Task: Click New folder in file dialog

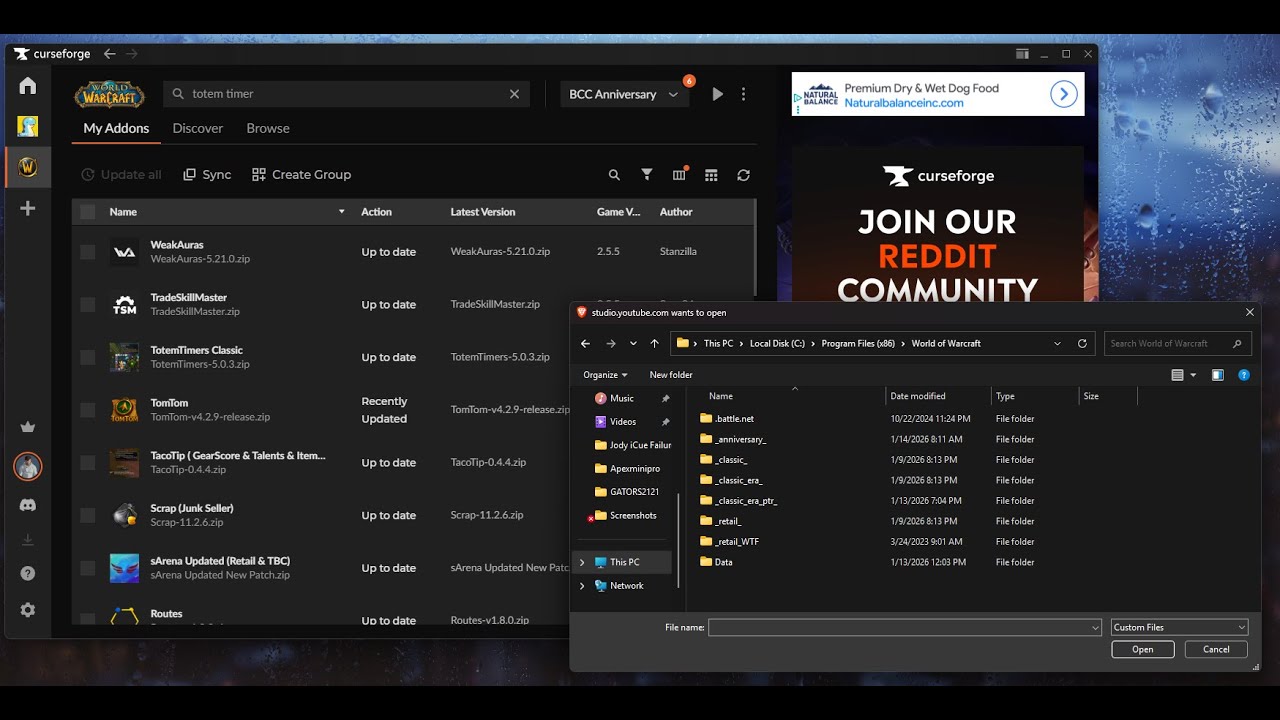Action: (x=671, y=375)
